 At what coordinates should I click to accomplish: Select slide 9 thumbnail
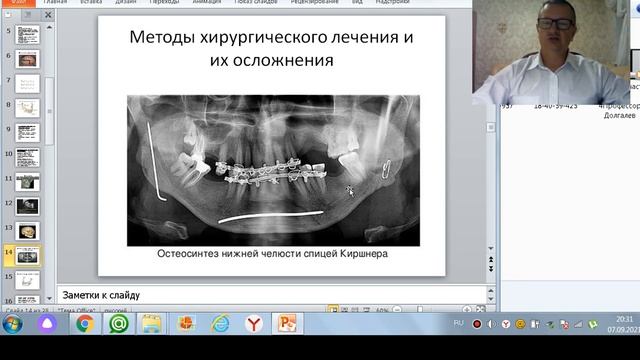(27, 133)
